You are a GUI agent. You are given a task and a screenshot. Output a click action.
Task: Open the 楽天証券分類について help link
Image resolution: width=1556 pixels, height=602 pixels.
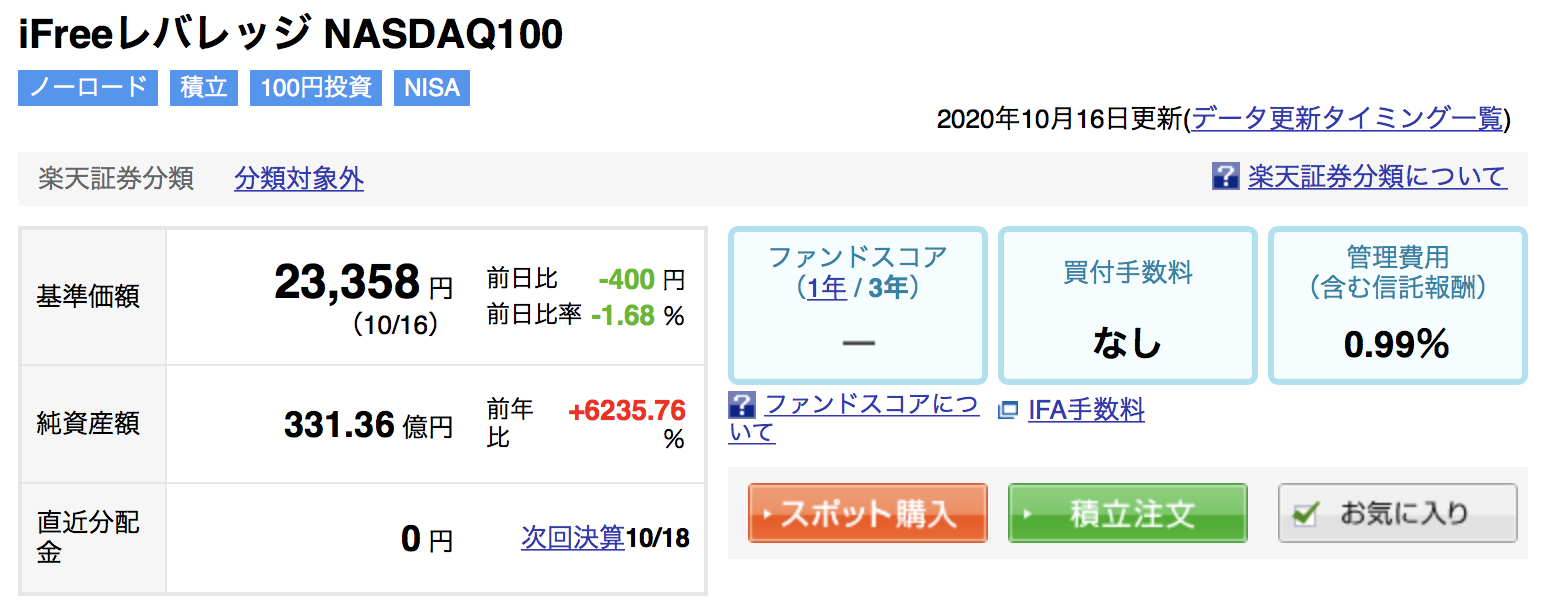[x=1377, y=177]
